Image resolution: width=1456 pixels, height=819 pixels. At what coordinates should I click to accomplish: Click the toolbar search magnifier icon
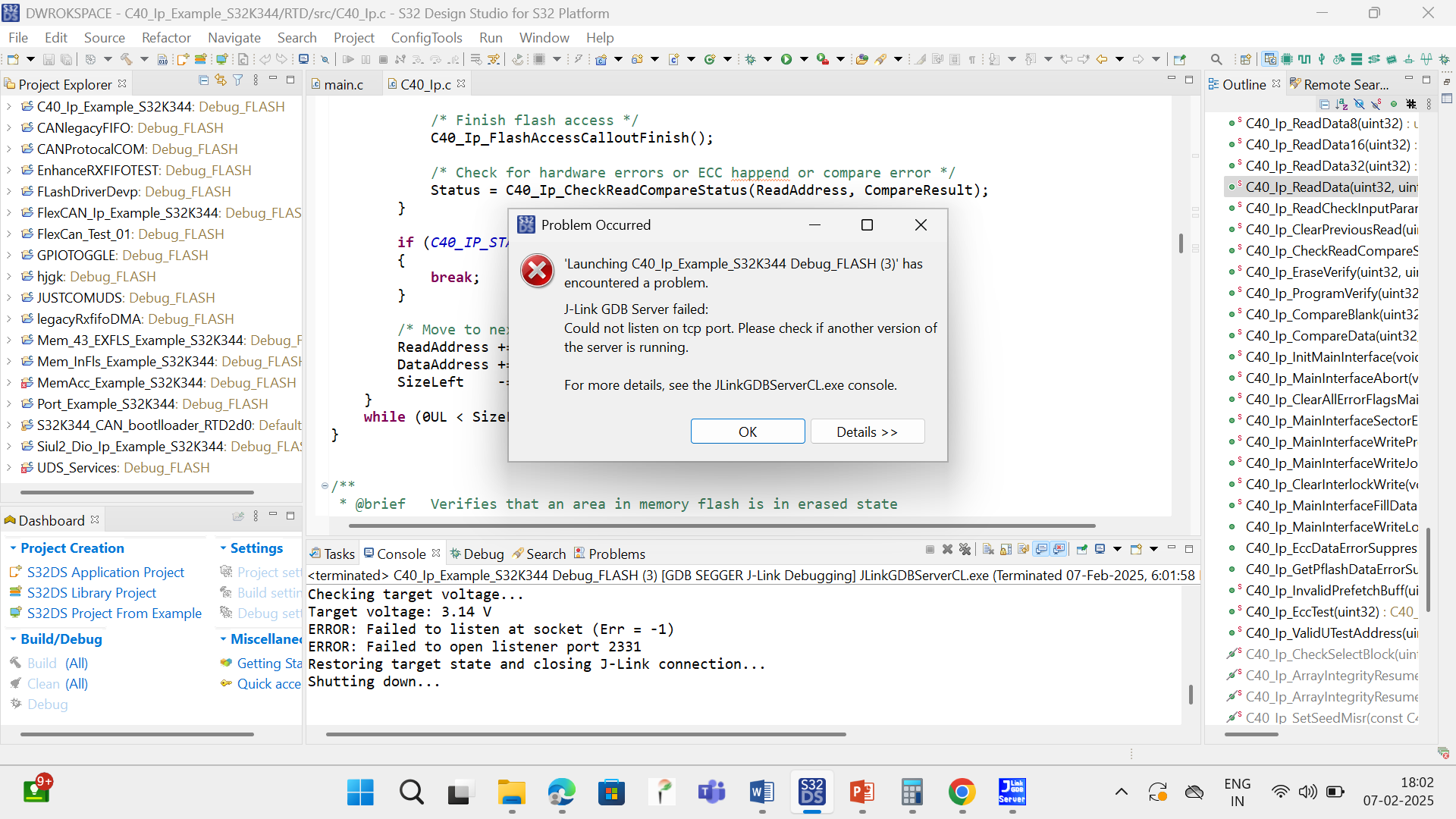pos(1216,59)
